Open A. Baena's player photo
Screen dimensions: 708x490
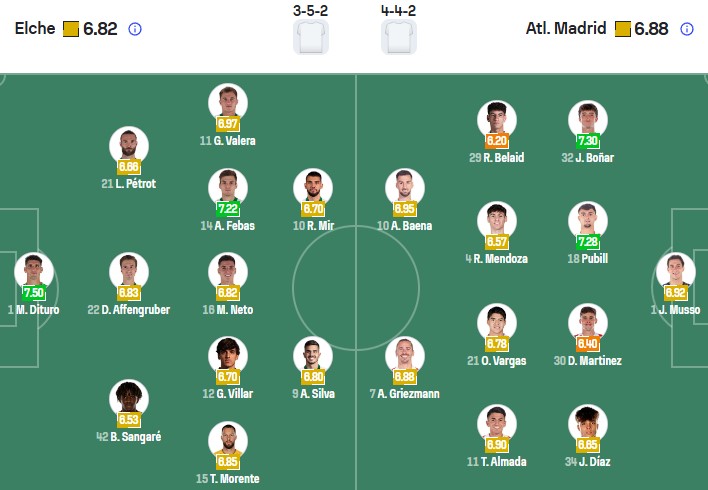[405, 188]
